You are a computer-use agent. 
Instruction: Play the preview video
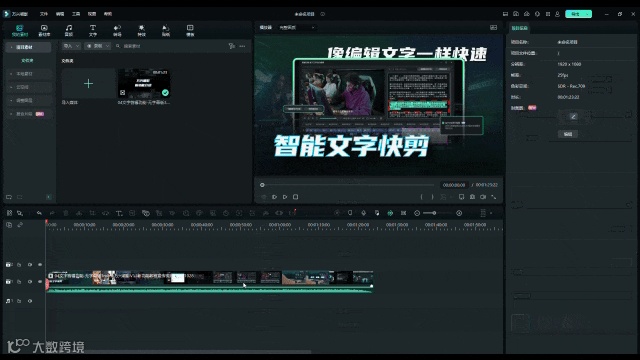click(285, 197)
